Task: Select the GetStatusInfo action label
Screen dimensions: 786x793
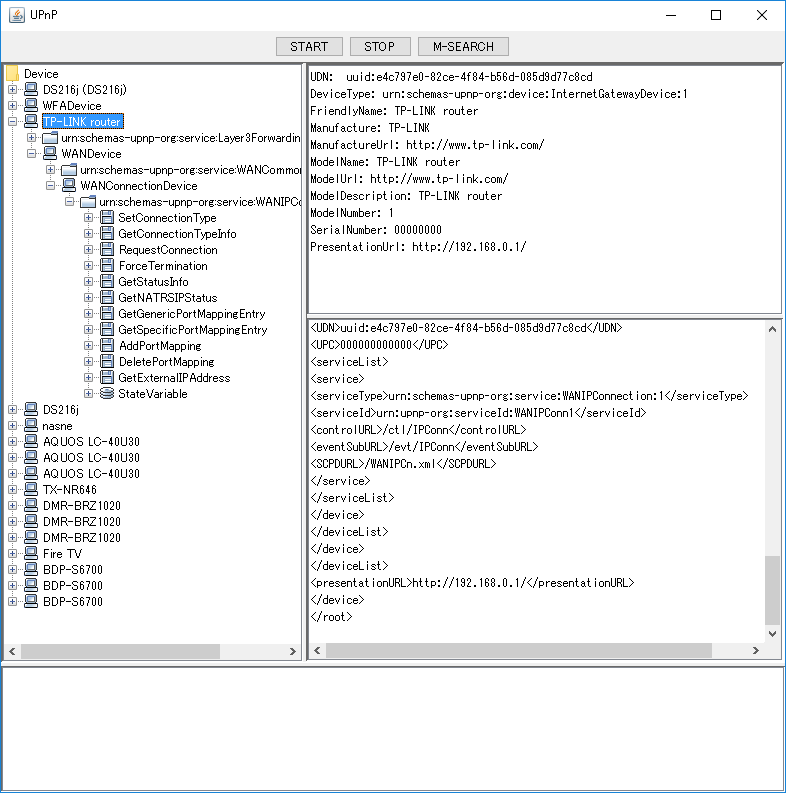Action: tap(153, 282)
